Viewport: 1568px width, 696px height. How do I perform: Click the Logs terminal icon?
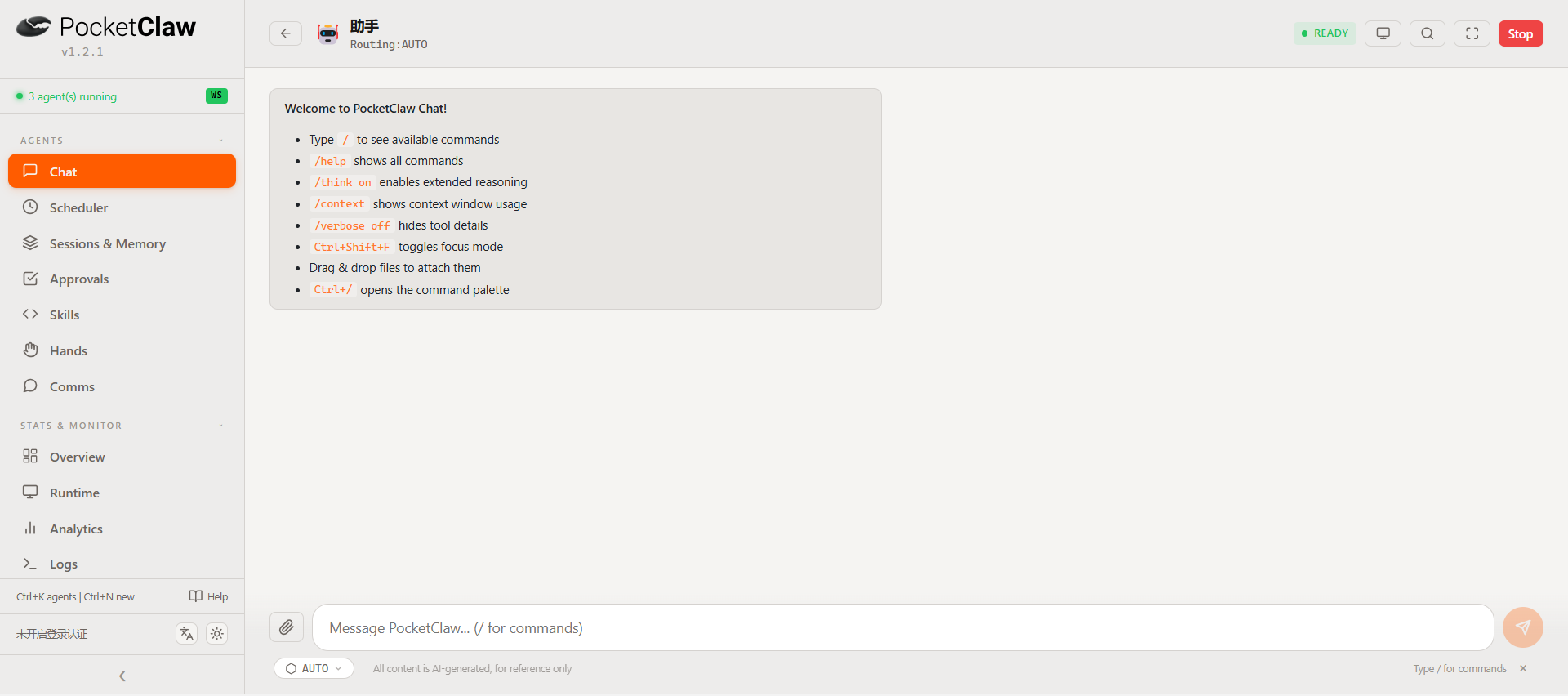pyautogui.click(x=30, y=564)
